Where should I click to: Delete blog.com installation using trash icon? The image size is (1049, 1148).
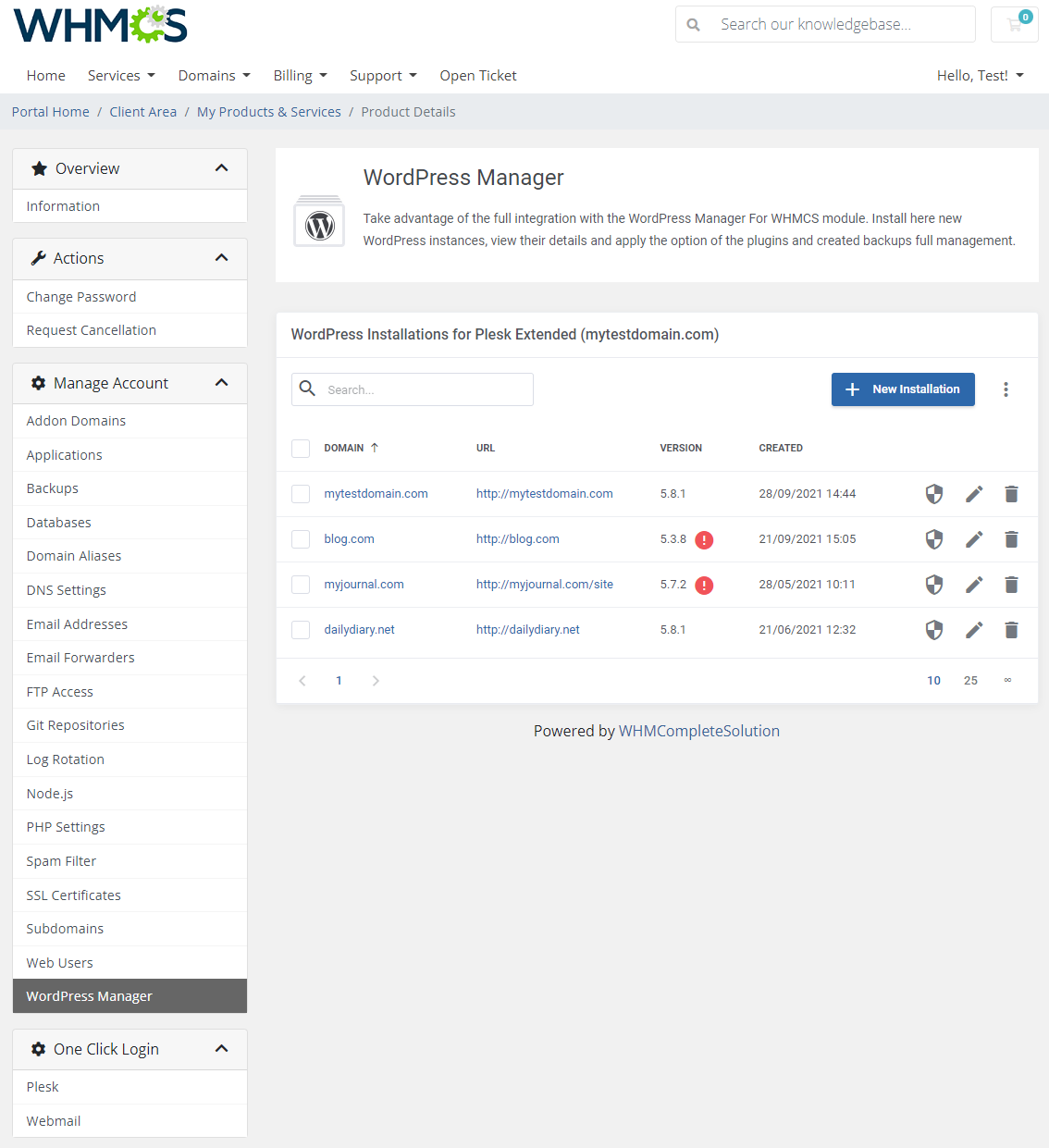(x=1011, y=539)
